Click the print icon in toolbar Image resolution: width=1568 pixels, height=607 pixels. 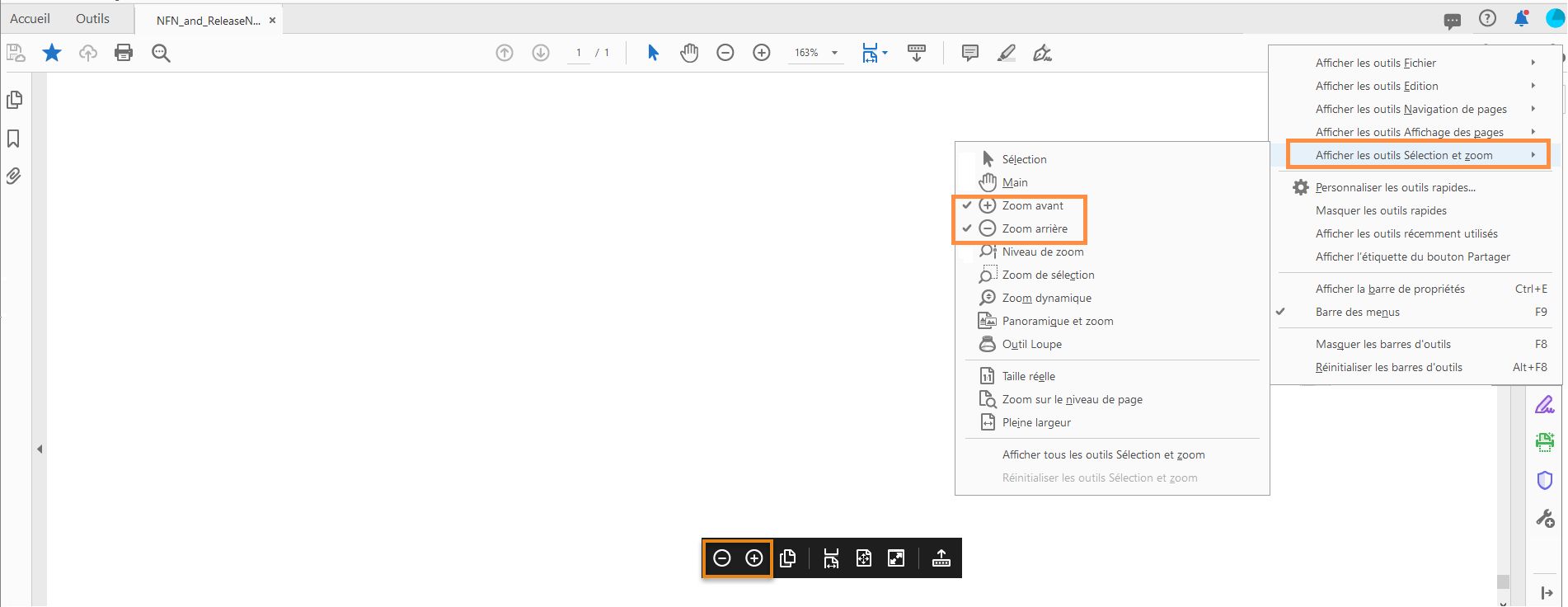coord(124,53)
